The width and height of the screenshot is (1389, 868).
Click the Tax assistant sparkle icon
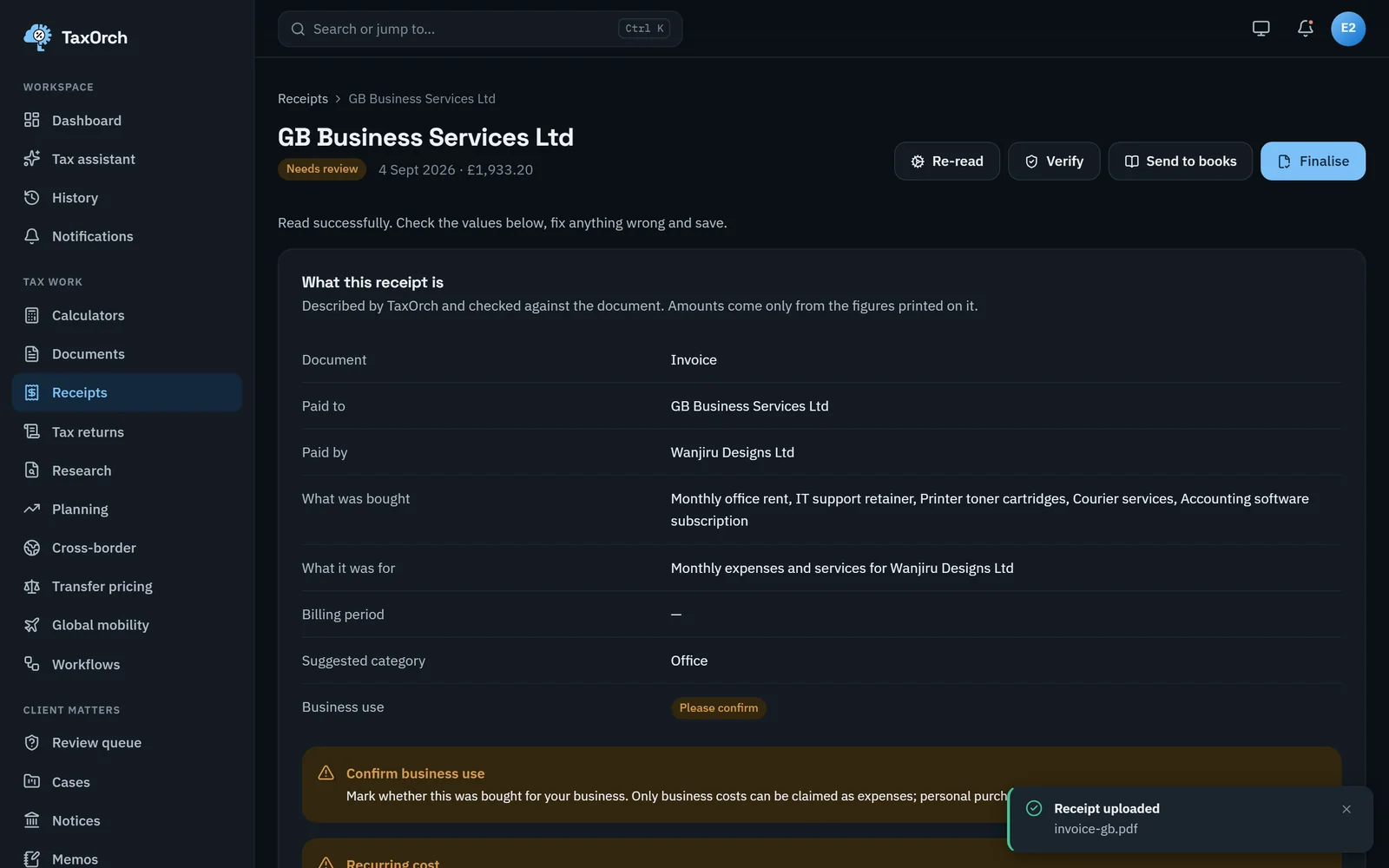[x=32, y=159]
